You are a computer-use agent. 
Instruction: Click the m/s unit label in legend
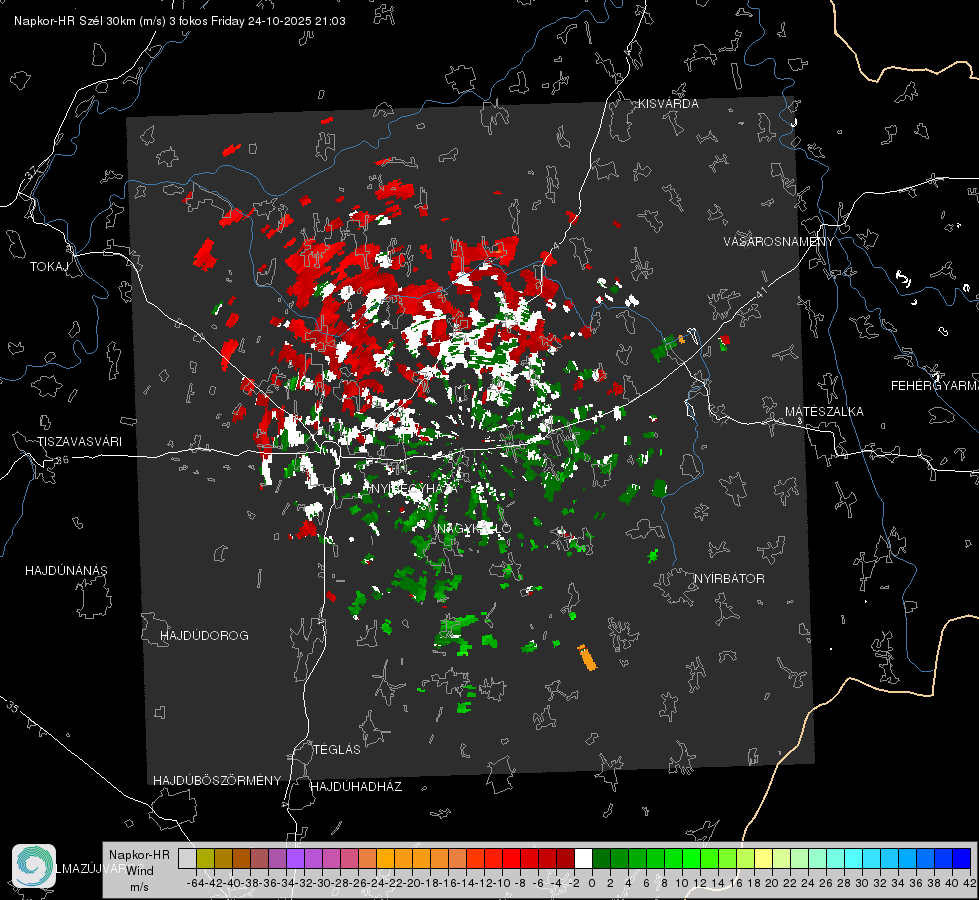click(139, 887)
